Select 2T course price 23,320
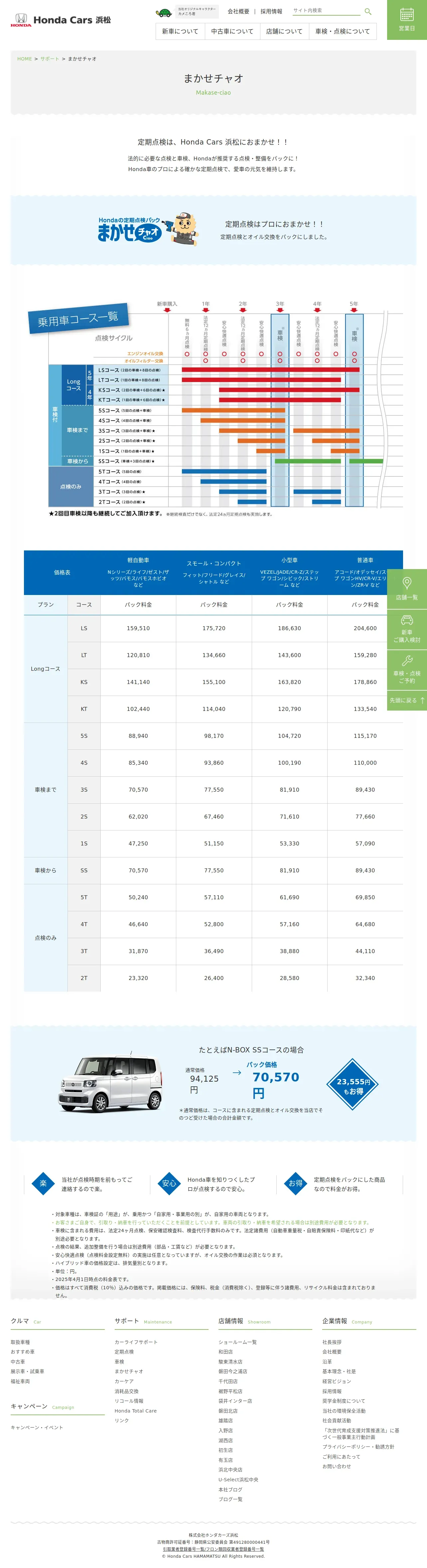Image resolution: width=427 pixels, height=1568 pixels. [138, 978]
